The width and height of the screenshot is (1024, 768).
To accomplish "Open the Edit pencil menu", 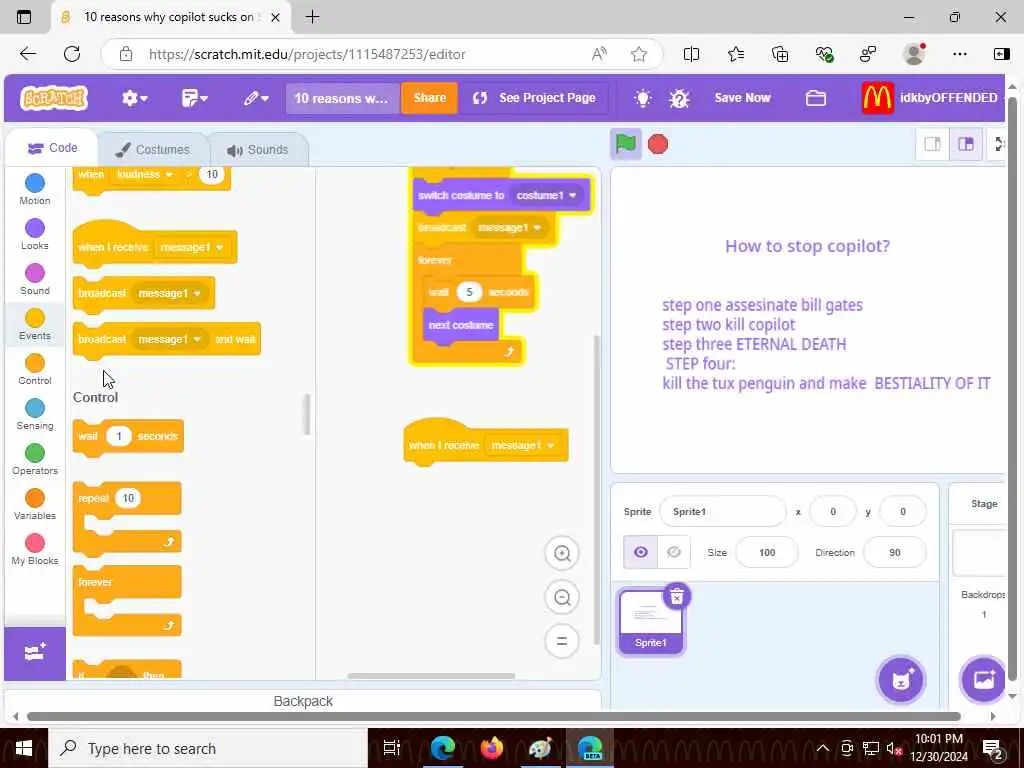I will (256, 99).
